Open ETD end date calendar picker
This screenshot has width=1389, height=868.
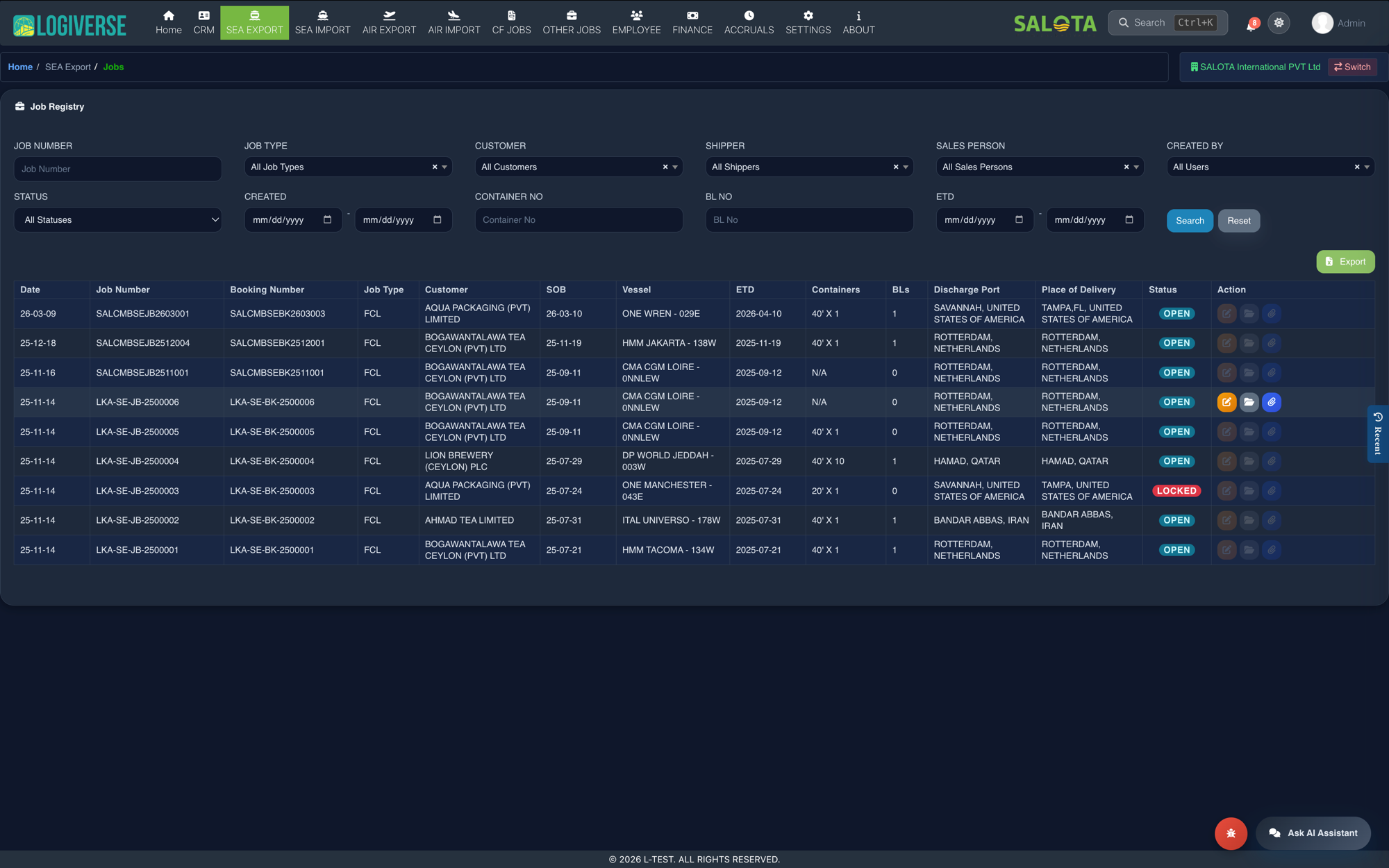pos(1129,219)
